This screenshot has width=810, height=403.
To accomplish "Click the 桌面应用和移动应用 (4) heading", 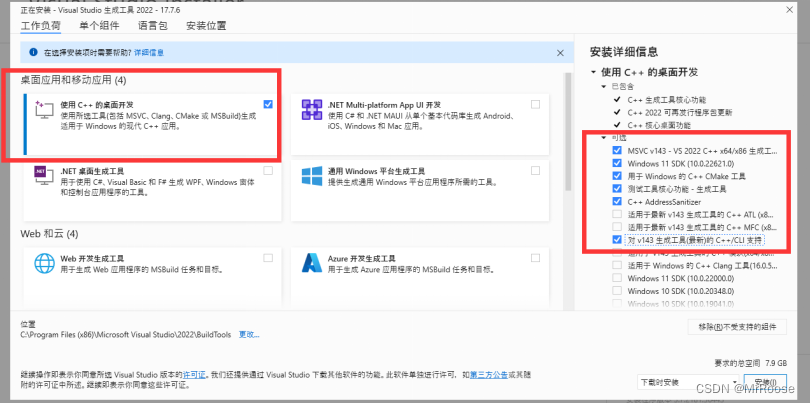I will click(73, 80).
